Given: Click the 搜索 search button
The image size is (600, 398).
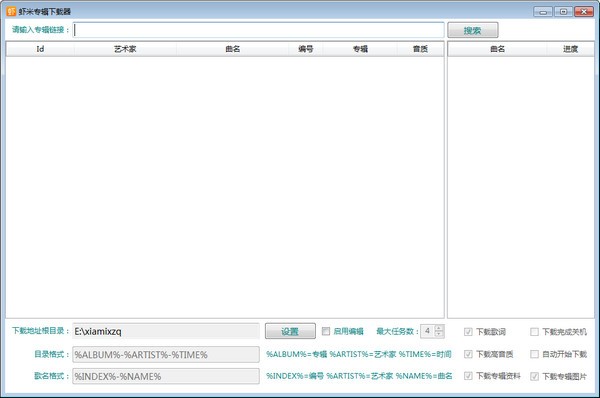Looking at the screenshot, I should coord(473,30).
